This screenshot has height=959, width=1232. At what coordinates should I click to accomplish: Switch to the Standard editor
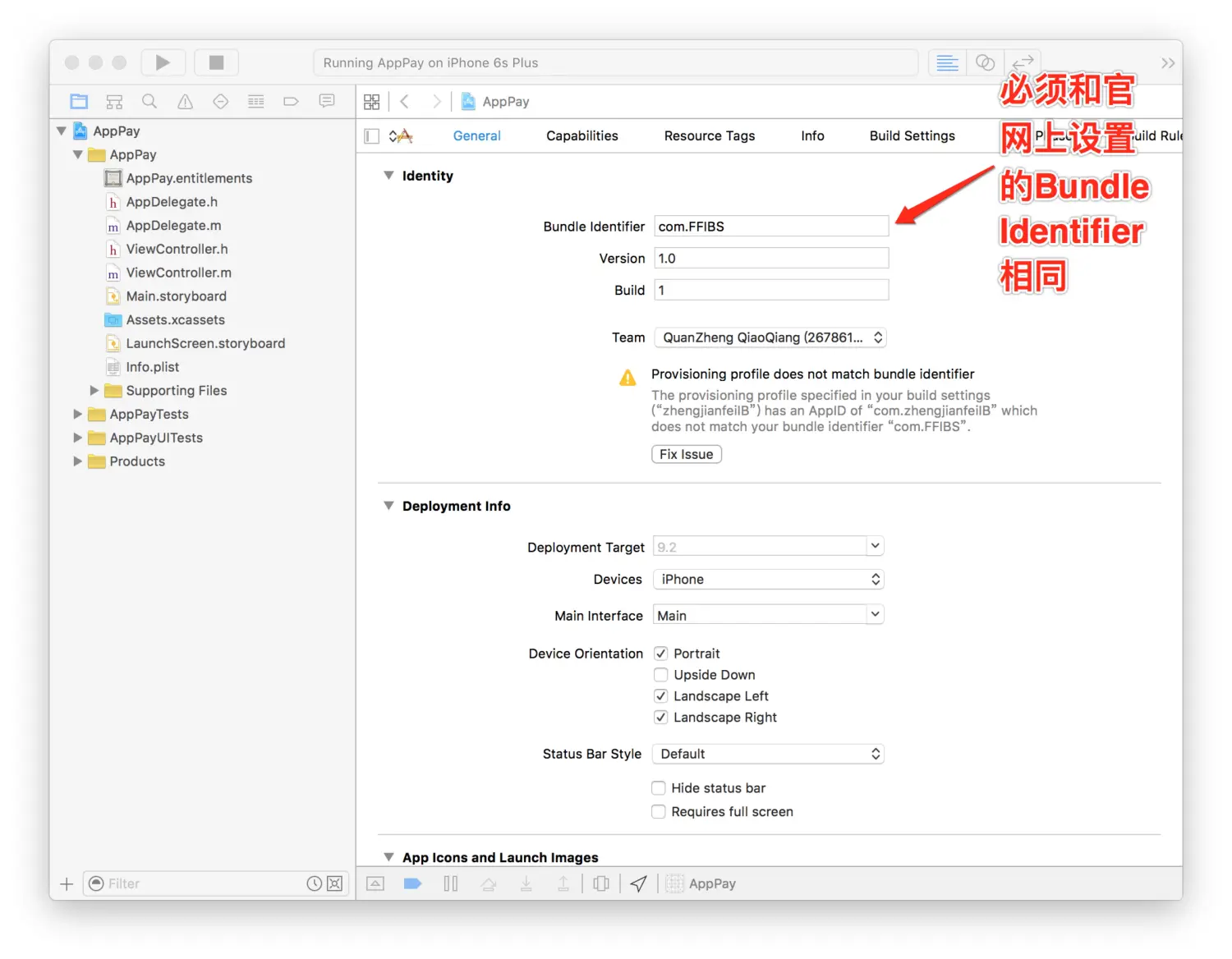tap(947, 62)
